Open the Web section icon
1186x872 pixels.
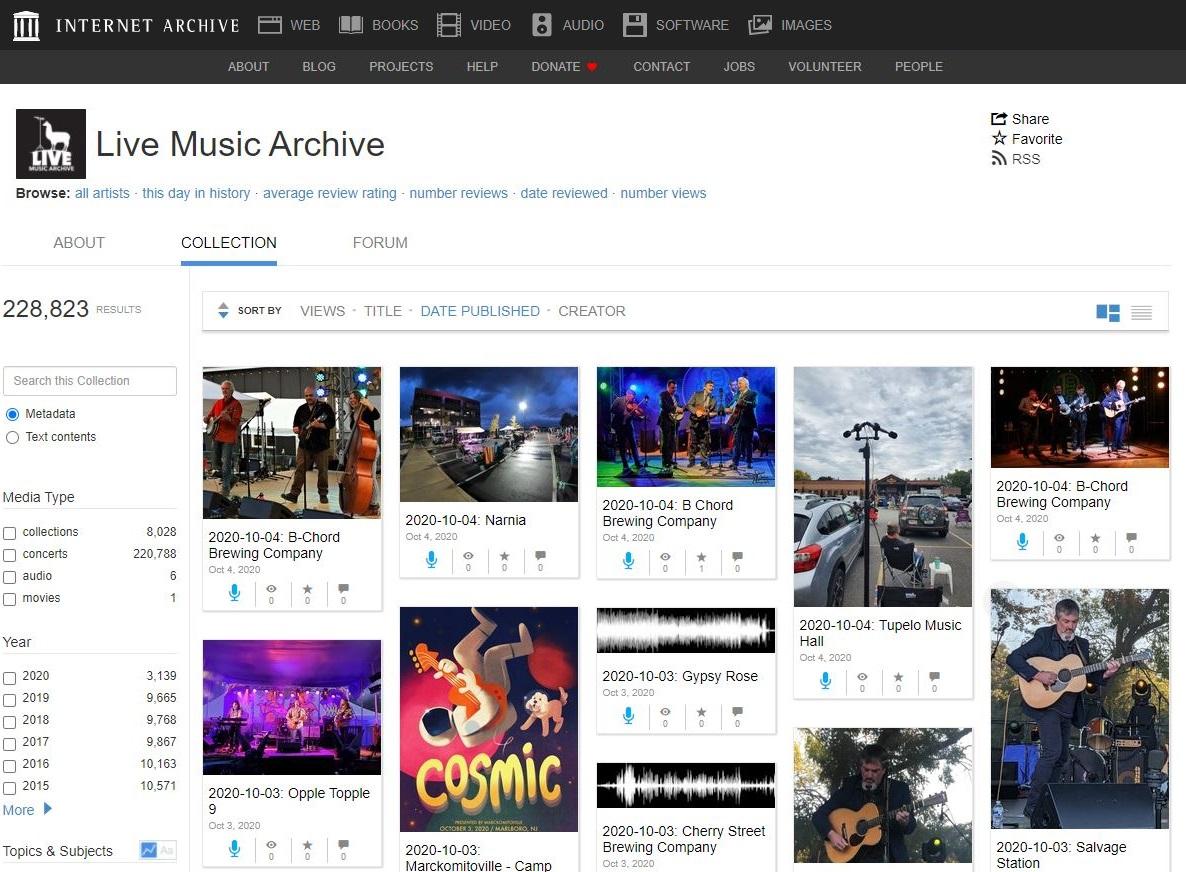pos(269,25)
